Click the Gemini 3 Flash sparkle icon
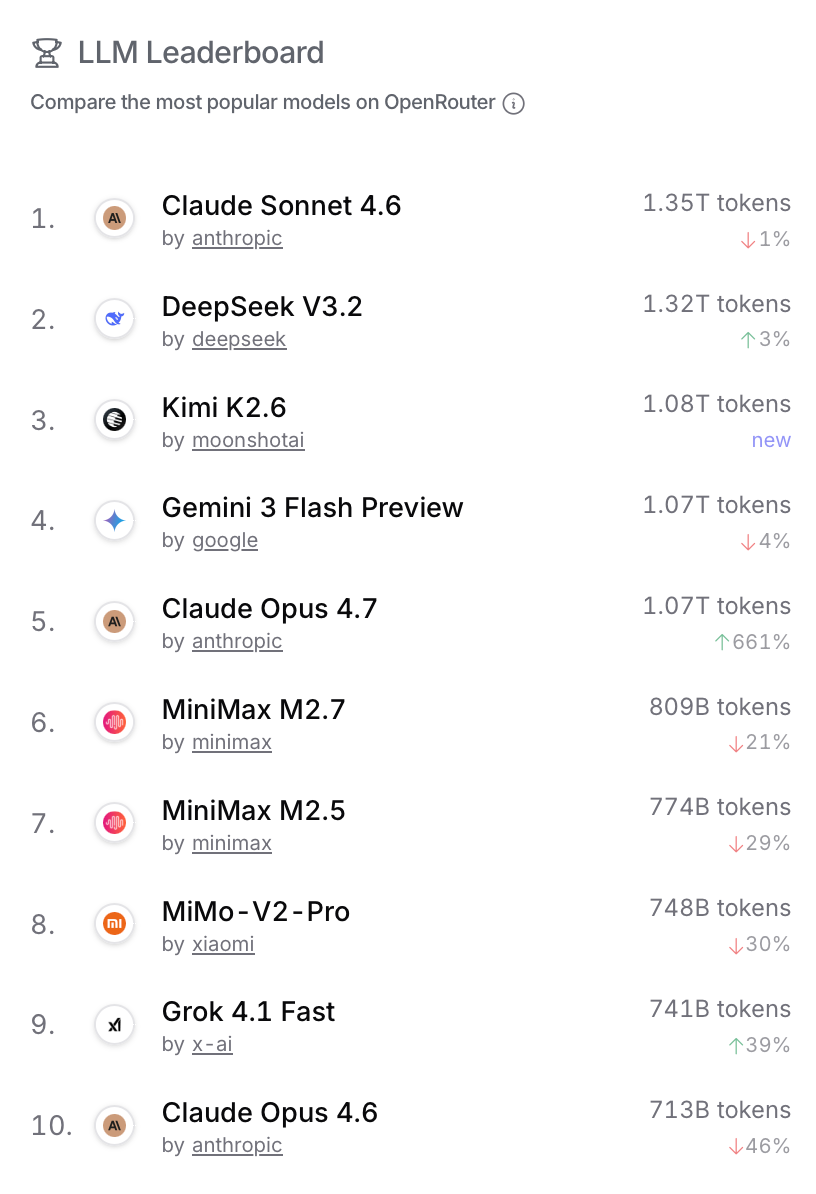Screen dimensions: 816x1194 click(x=114, y=521)
